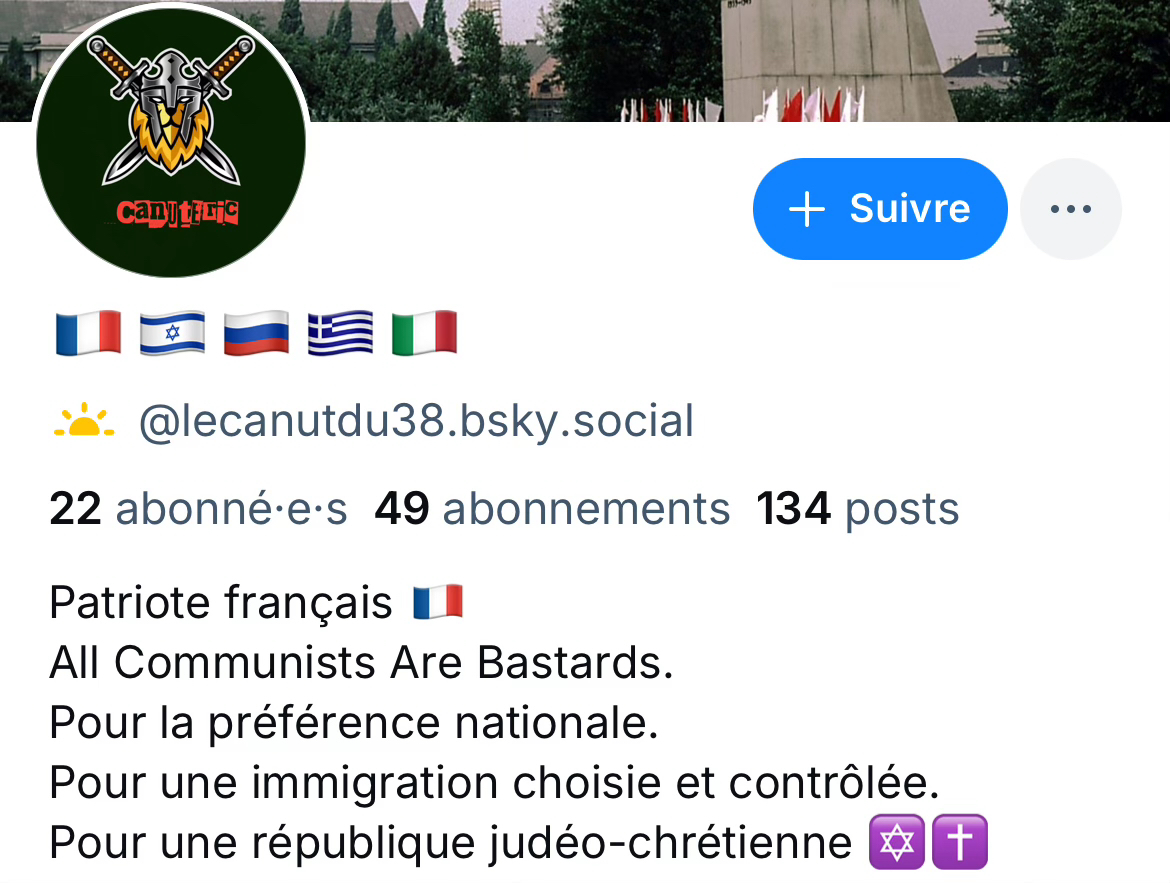
Task: Click the 134 posts count
Action: point(857,509)
